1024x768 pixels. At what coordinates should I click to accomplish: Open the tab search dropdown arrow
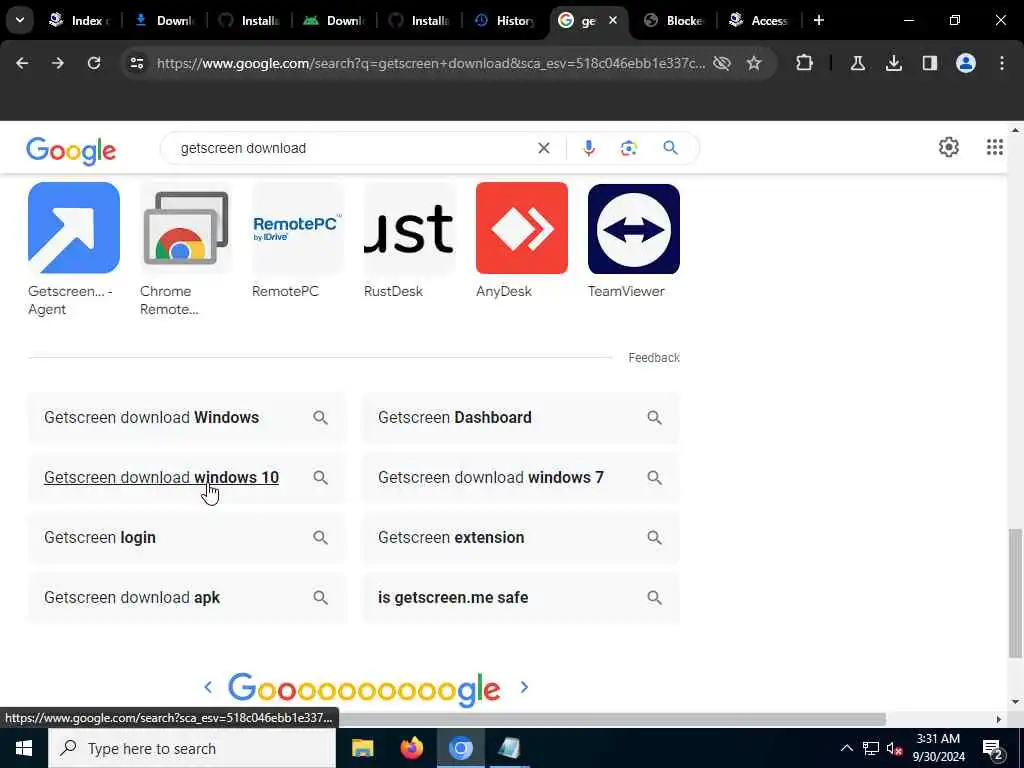[x=20, y=20]
